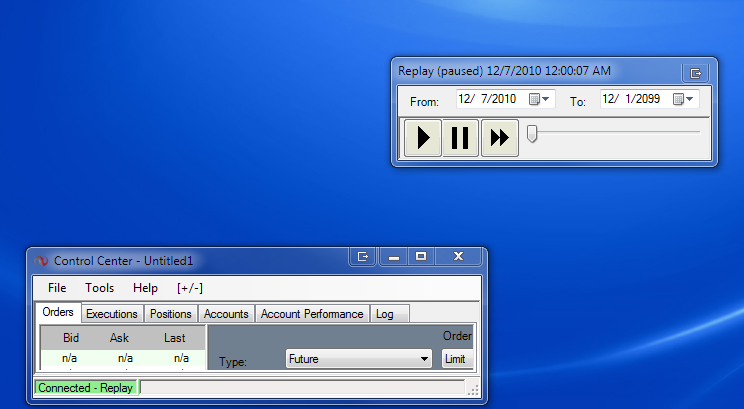
Task: Switch to the Executions tab
Action: point(112,314)
